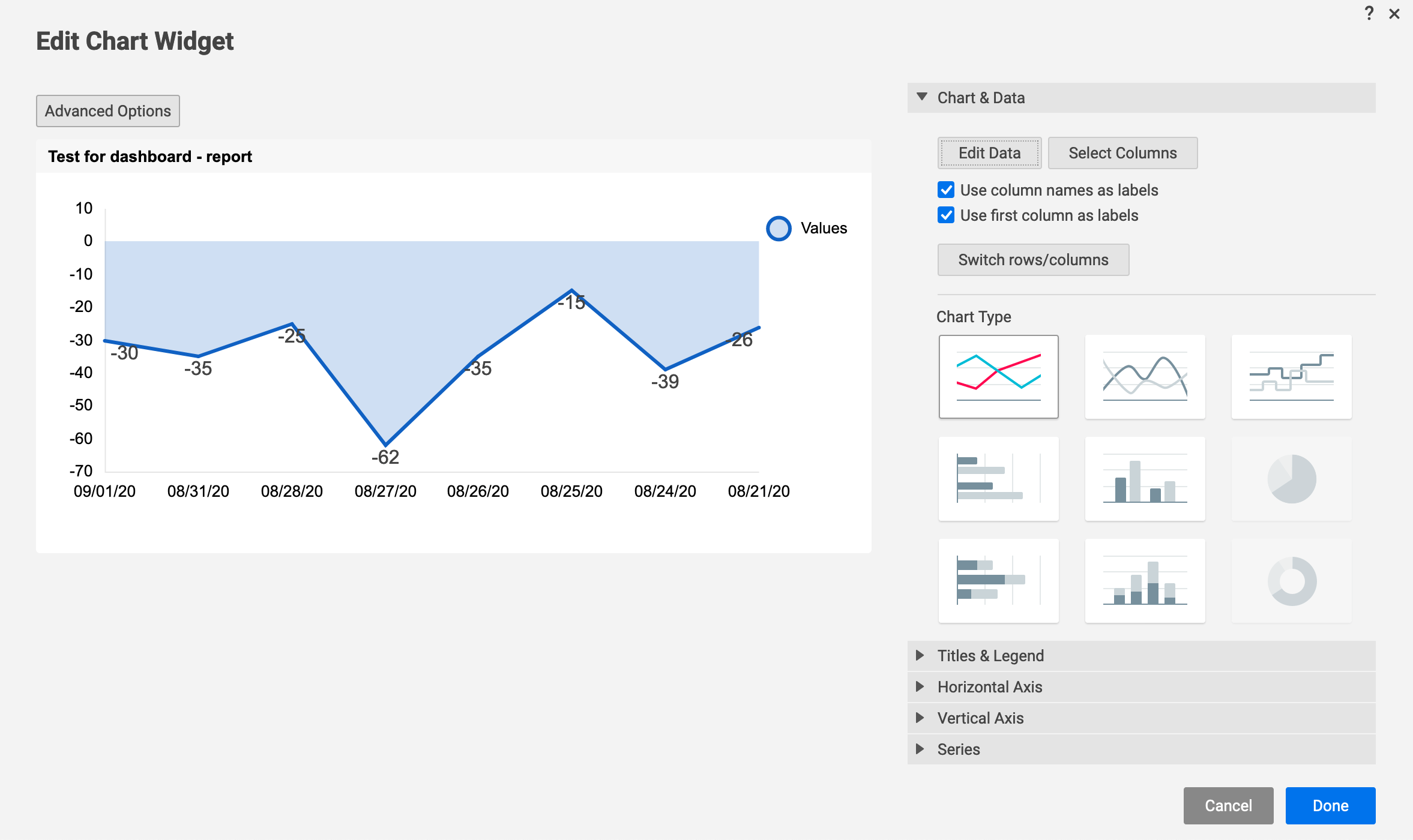1413x840 pixels.
Task: Choose the stacked bar chart type
Action: pyautogui.click(x=998, y=581)
